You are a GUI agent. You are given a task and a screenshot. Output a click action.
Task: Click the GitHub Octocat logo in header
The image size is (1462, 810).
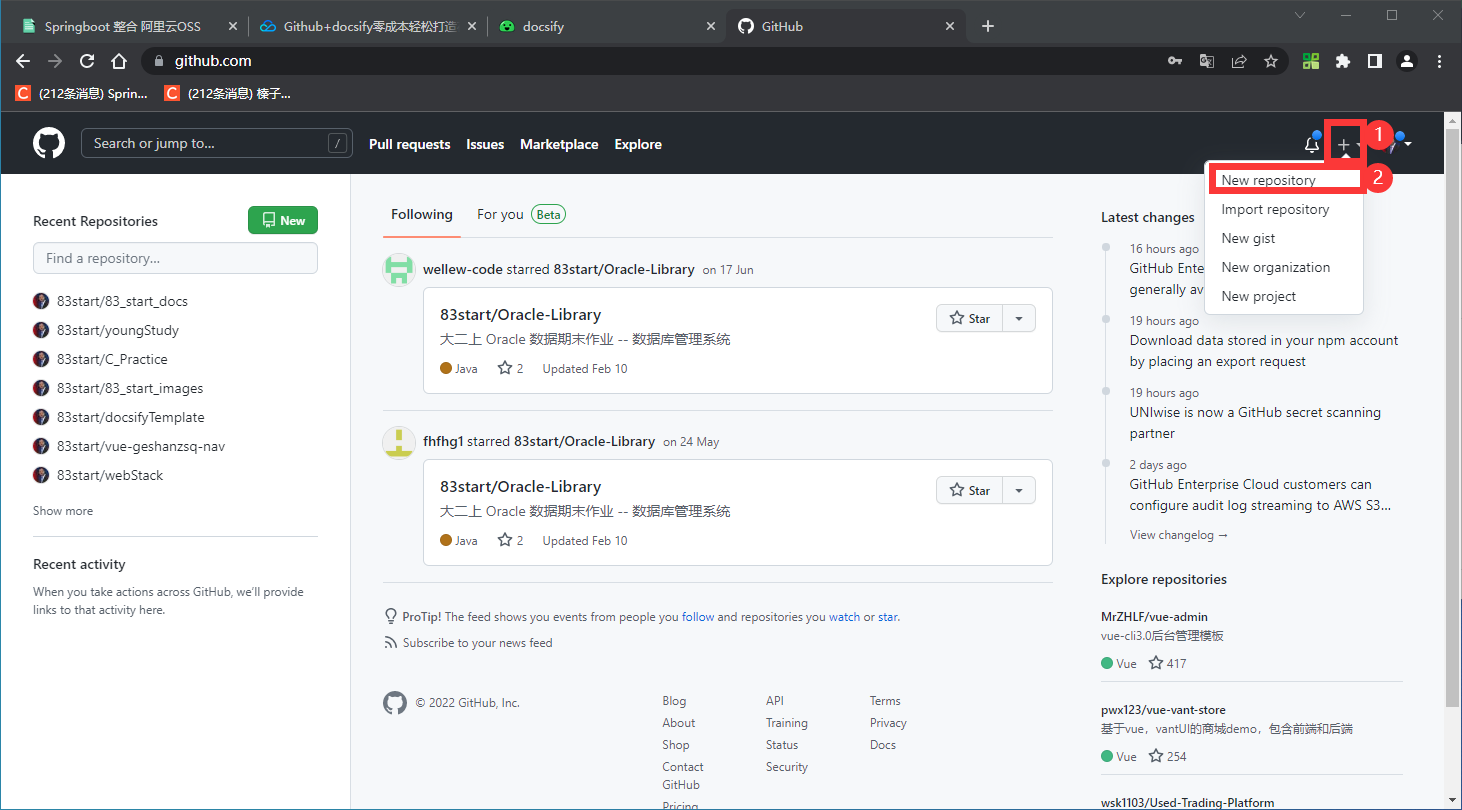click(x=49, y=143)
